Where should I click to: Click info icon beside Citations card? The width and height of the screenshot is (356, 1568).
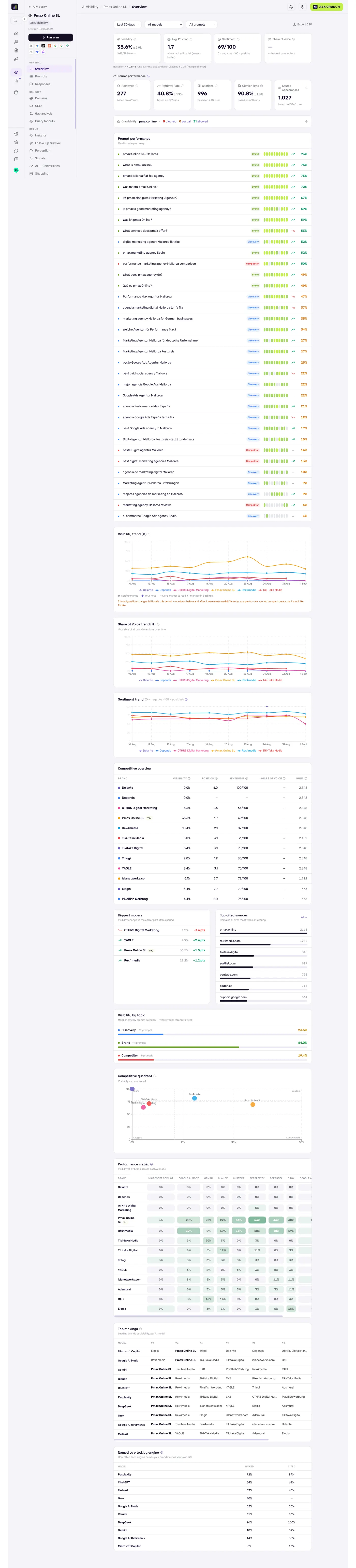(216, 86)
